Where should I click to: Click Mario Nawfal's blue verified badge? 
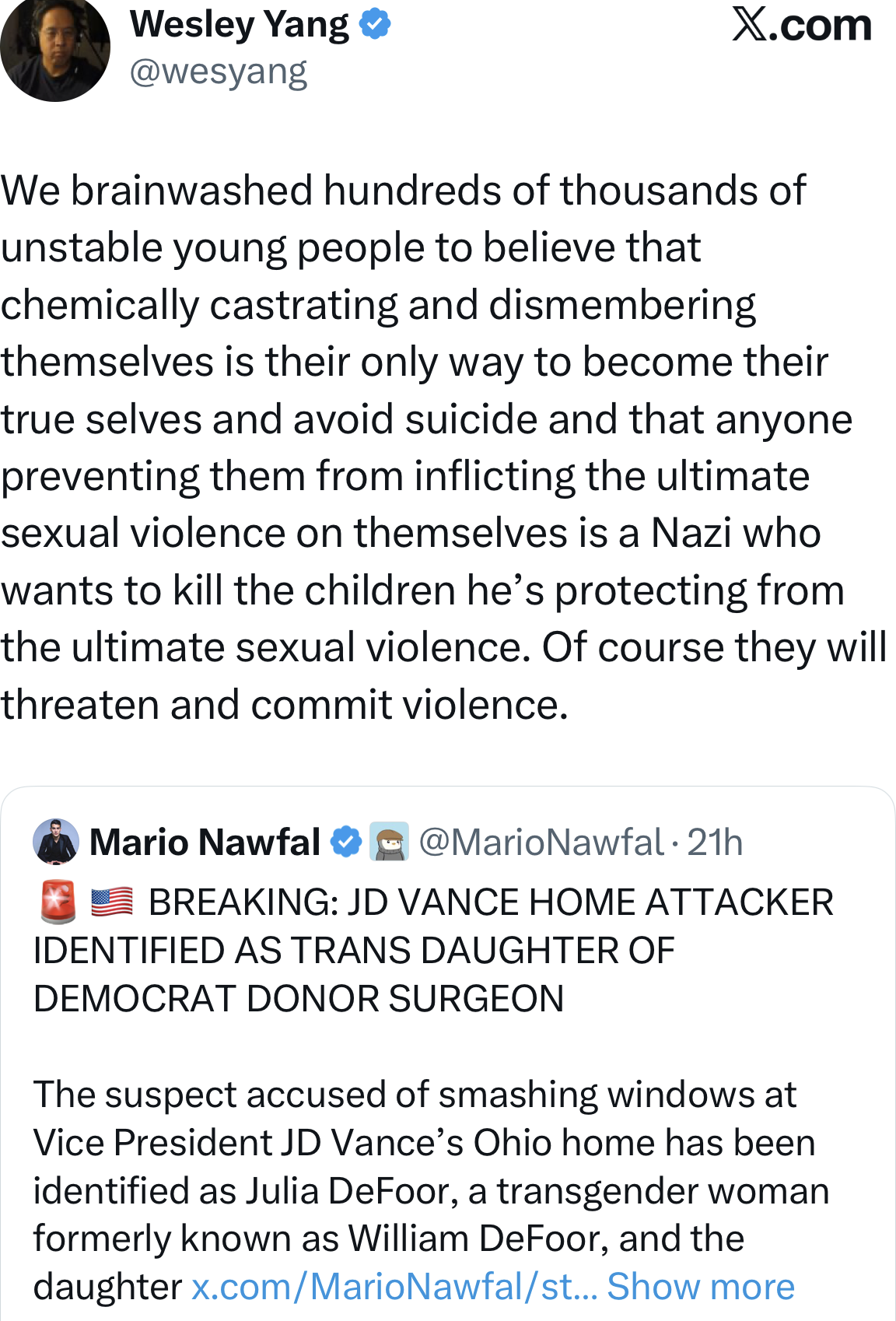346,843
